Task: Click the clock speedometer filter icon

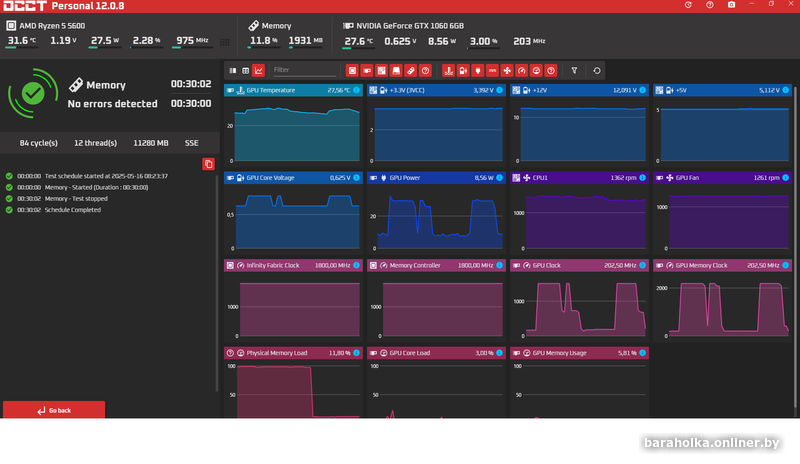Action: 521,70
